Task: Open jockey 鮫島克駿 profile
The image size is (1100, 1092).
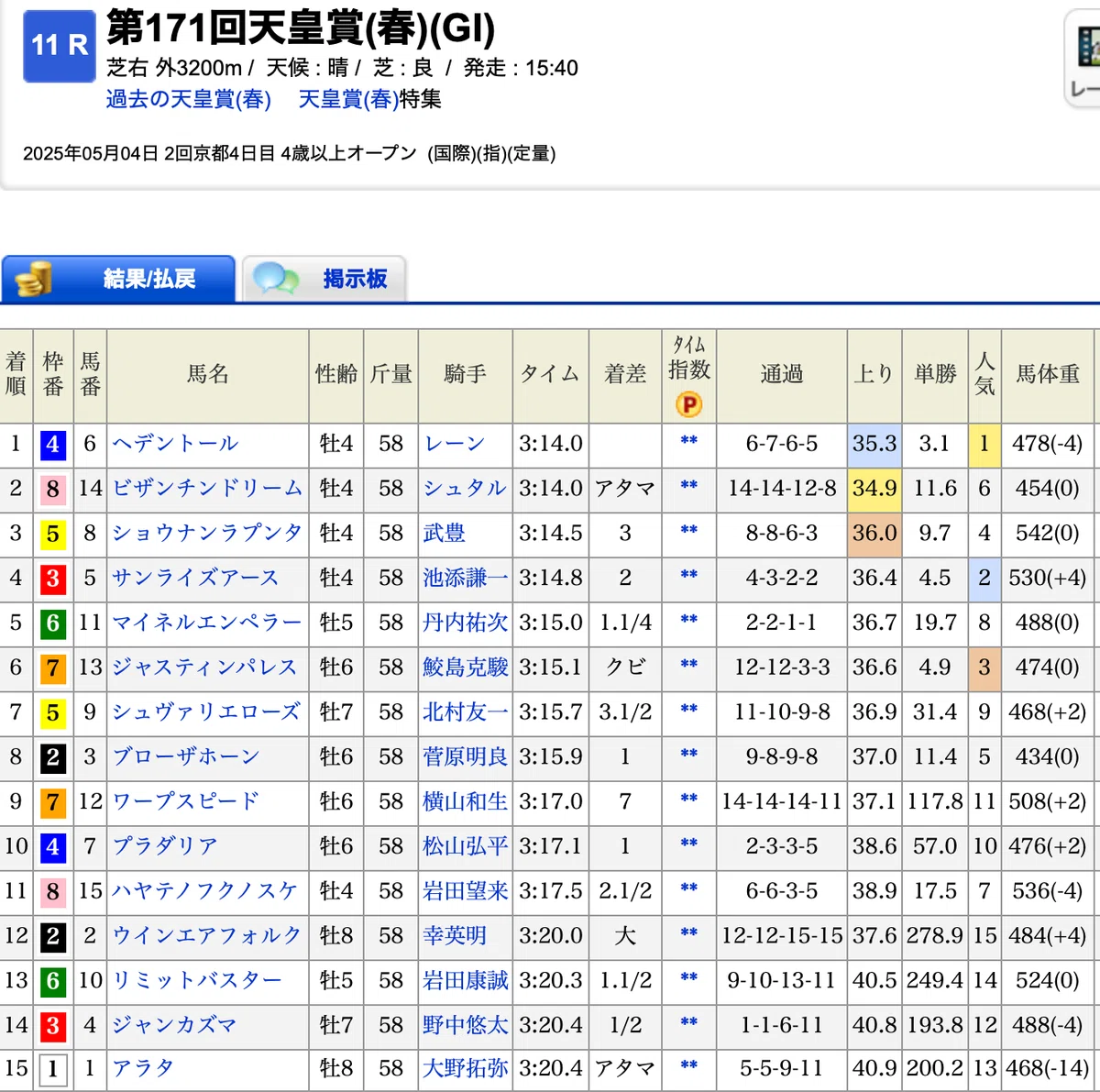Action: coord(466,667)
